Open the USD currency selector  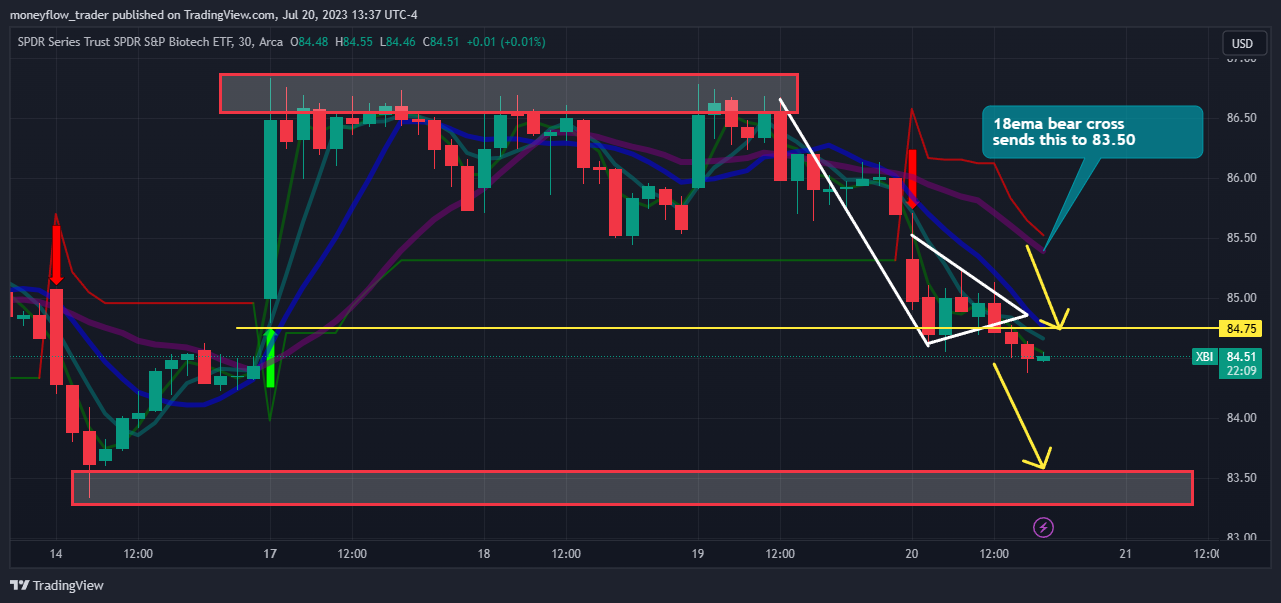pyautogui.click(x=1243, y=43)
